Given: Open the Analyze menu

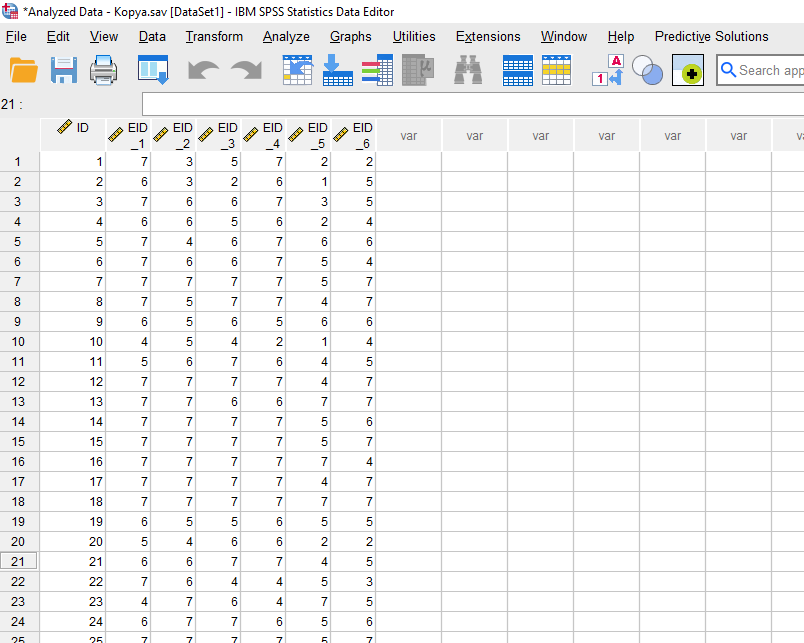Looking at the screenshot, I should [x=286, y=36].
